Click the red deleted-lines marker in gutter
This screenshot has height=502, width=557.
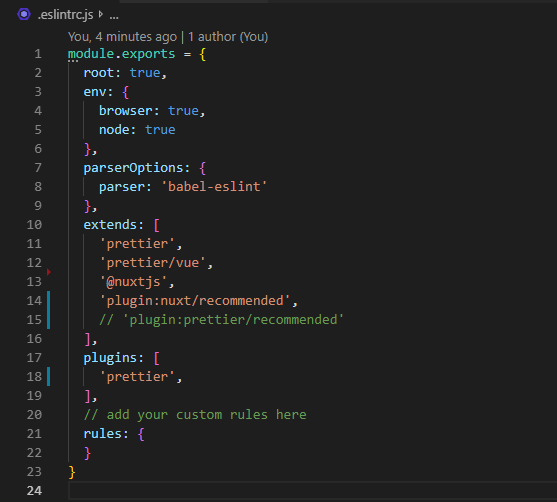click(49, 272)
